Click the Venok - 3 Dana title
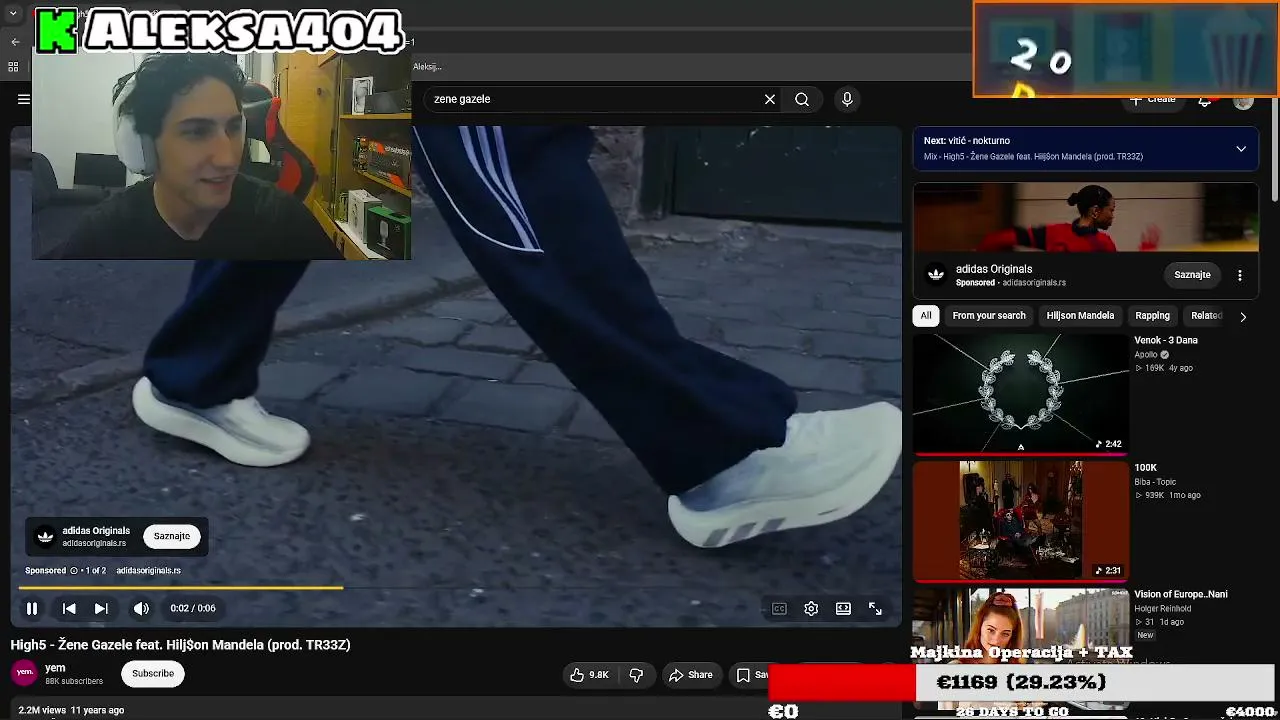Screen dimensions: 1280x720 (x=1166, y=340)
